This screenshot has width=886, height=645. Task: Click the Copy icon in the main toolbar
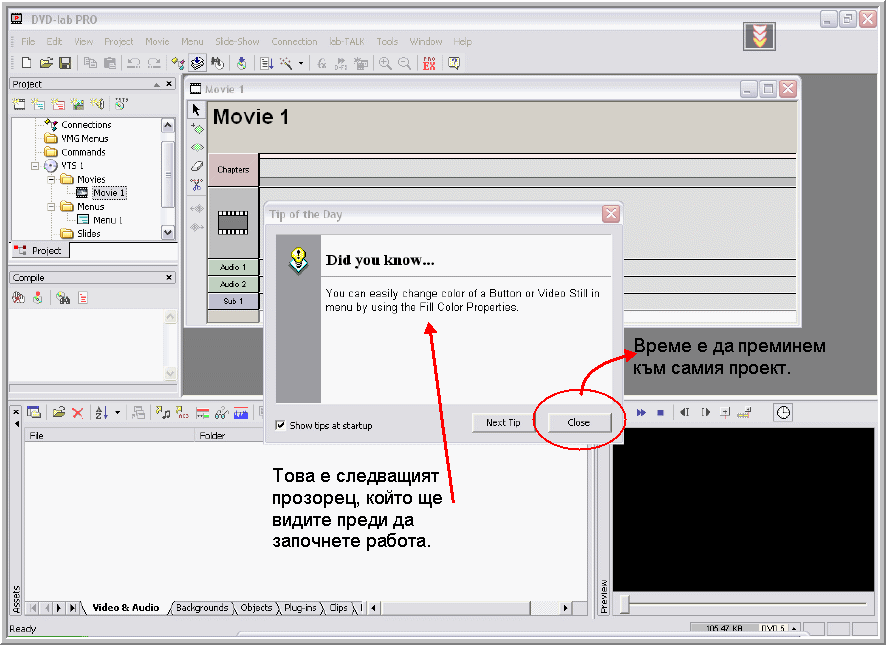tap(90, 63)
